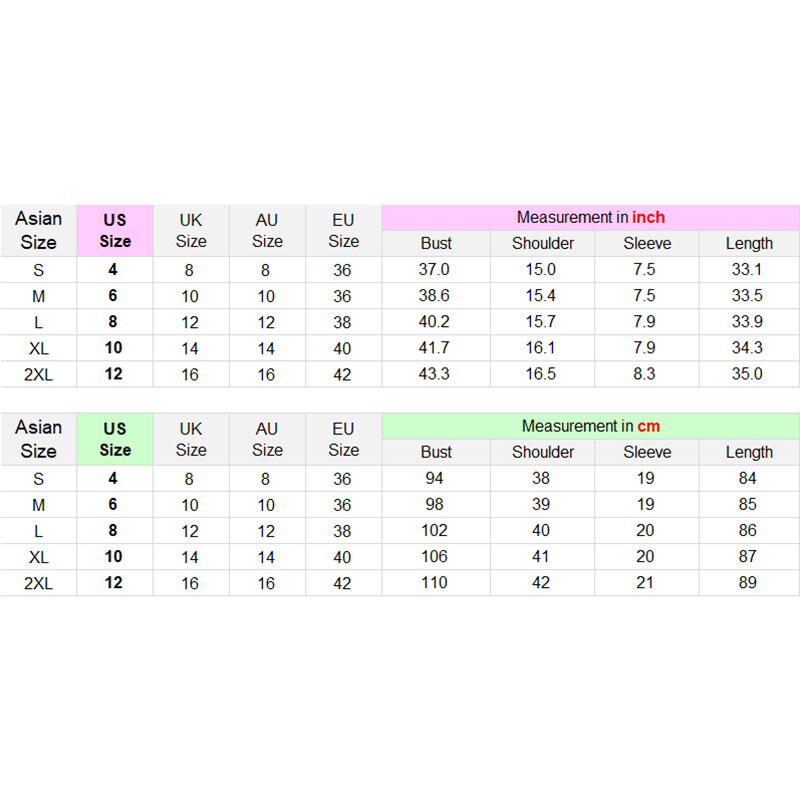Image resolution: width=800 pixels, height=800 pixels.
Task: Click the AU Size header in cm table
Action: pyautogui.click(x=267, y=439)
